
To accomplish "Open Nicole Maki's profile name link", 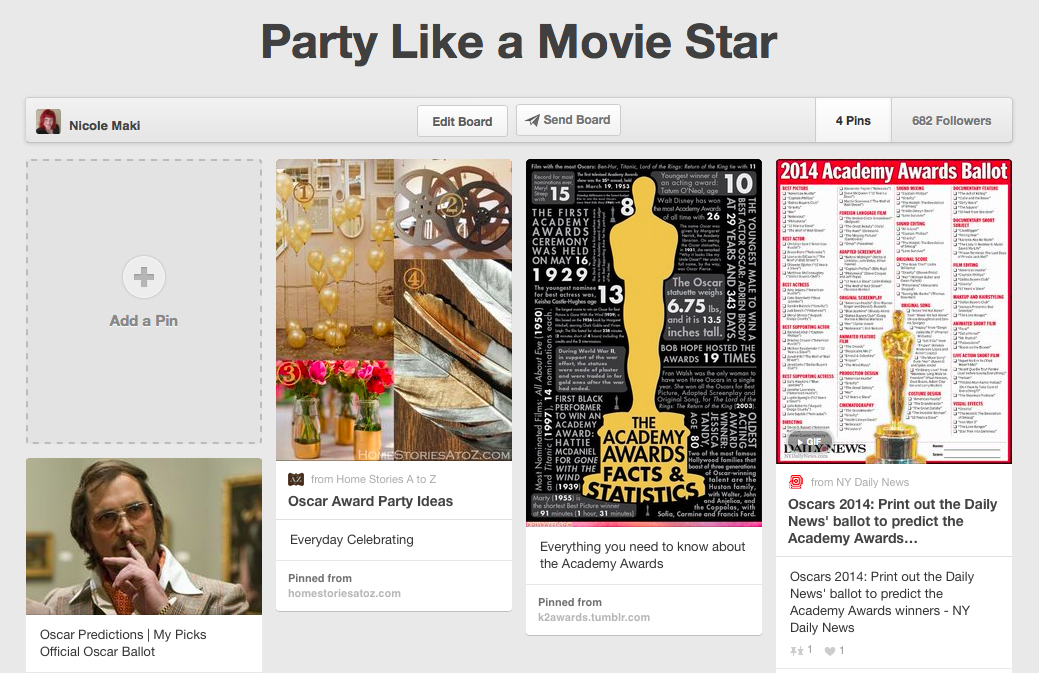I will click(x=105, y=125).
